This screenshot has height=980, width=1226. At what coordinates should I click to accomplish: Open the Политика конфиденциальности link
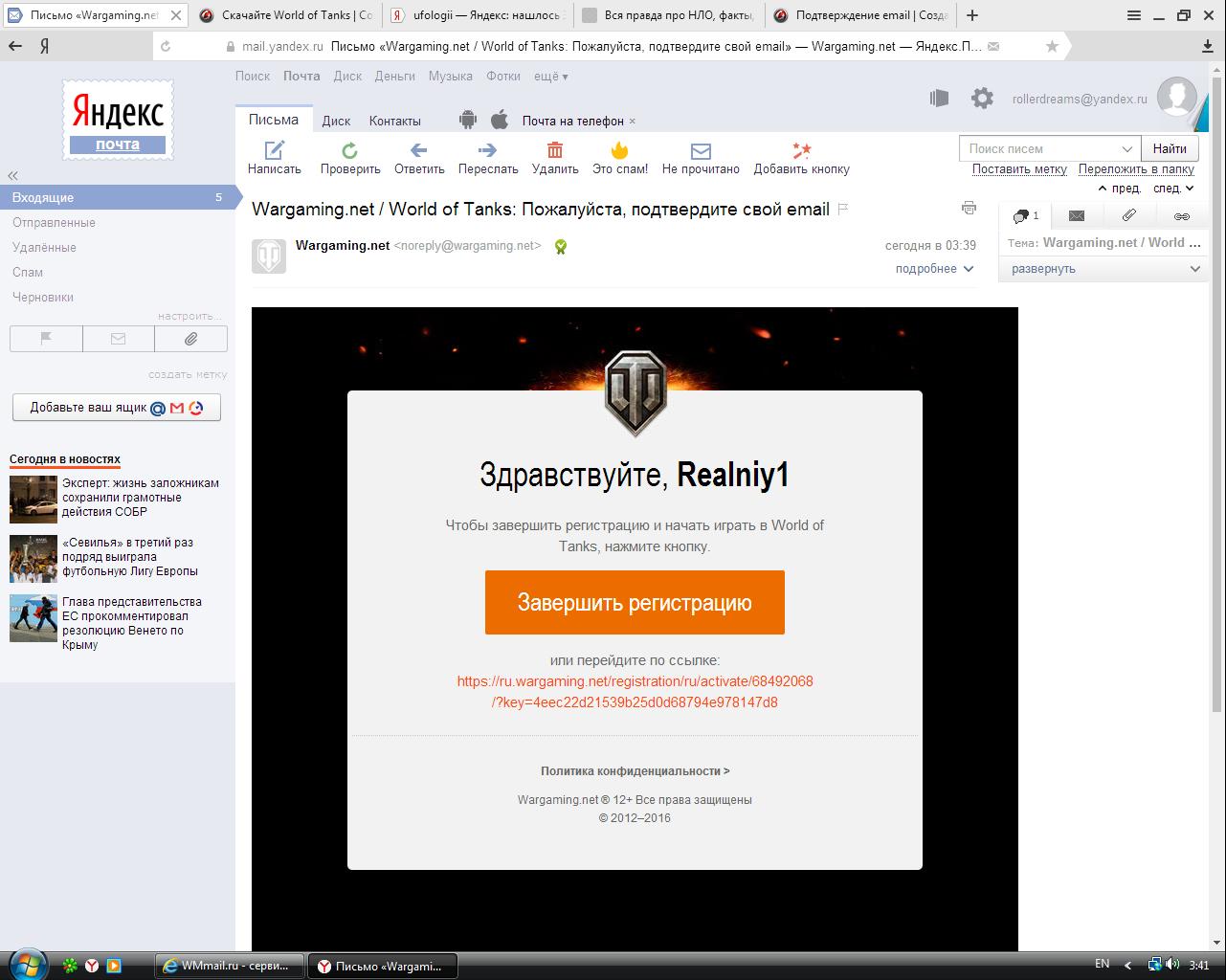point(635,771)
